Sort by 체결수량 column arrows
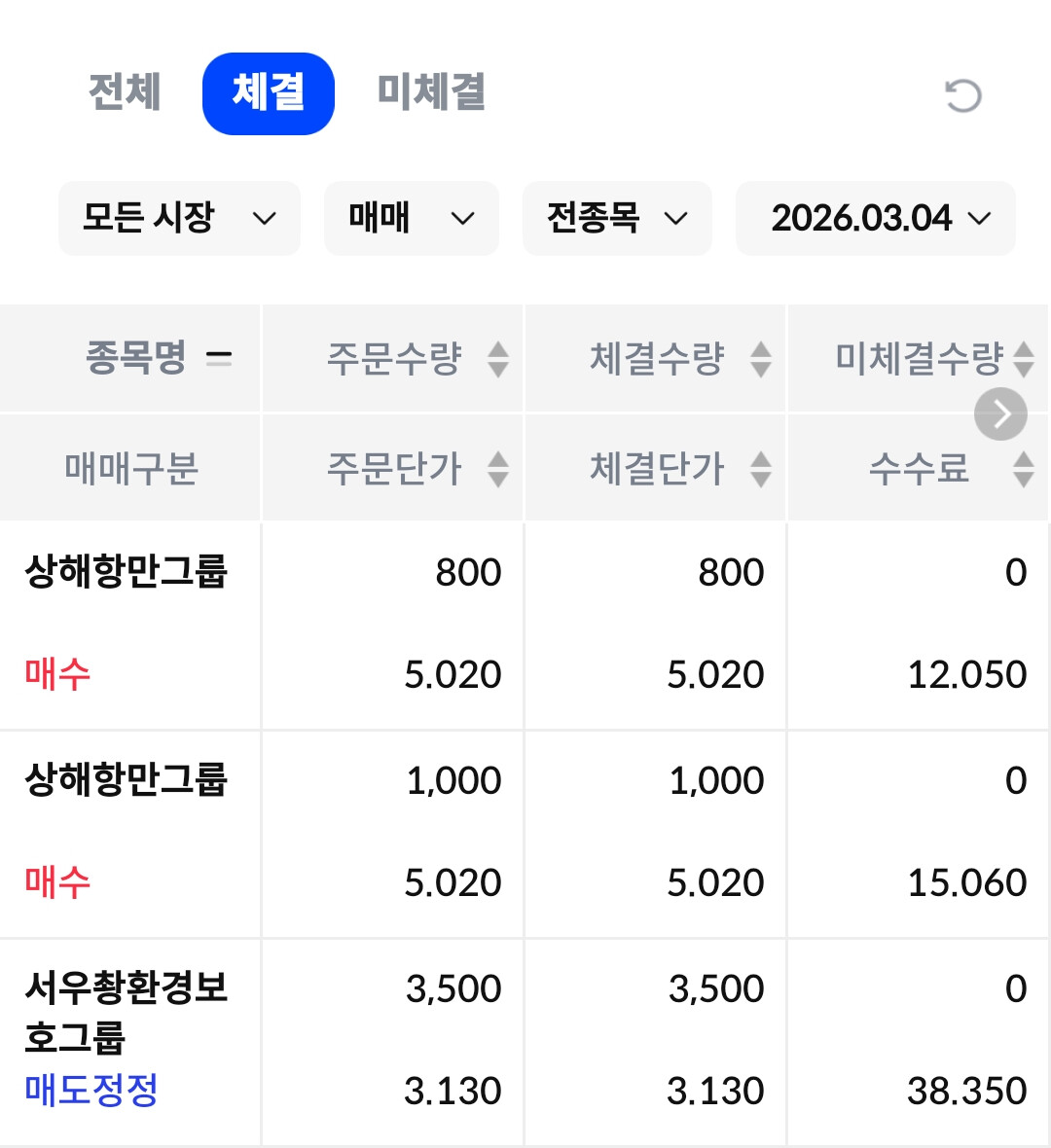 pyautogui.click(x=761, y=359)
